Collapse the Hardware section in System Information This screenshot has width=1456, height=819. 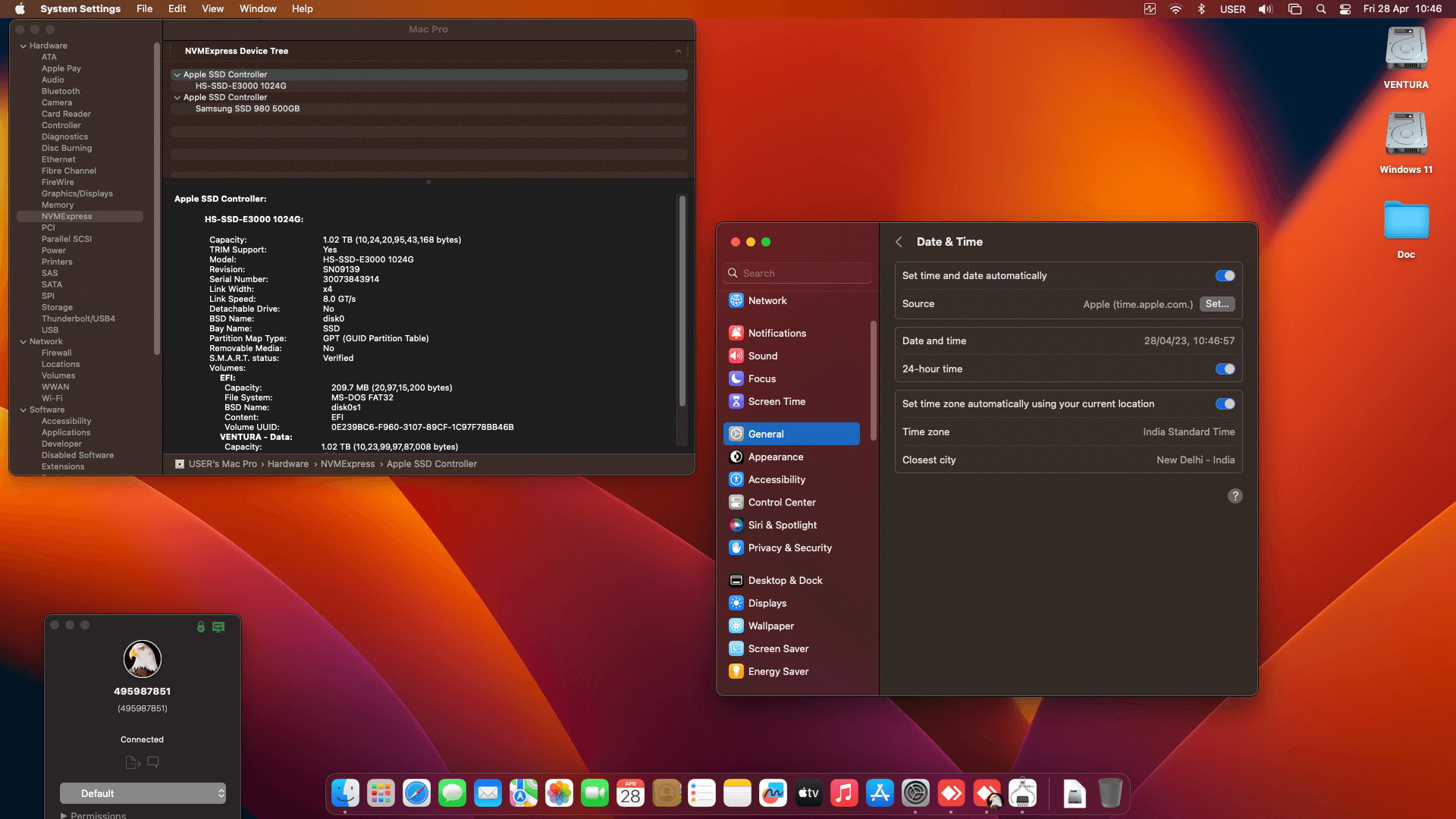(x=24, y=46)
